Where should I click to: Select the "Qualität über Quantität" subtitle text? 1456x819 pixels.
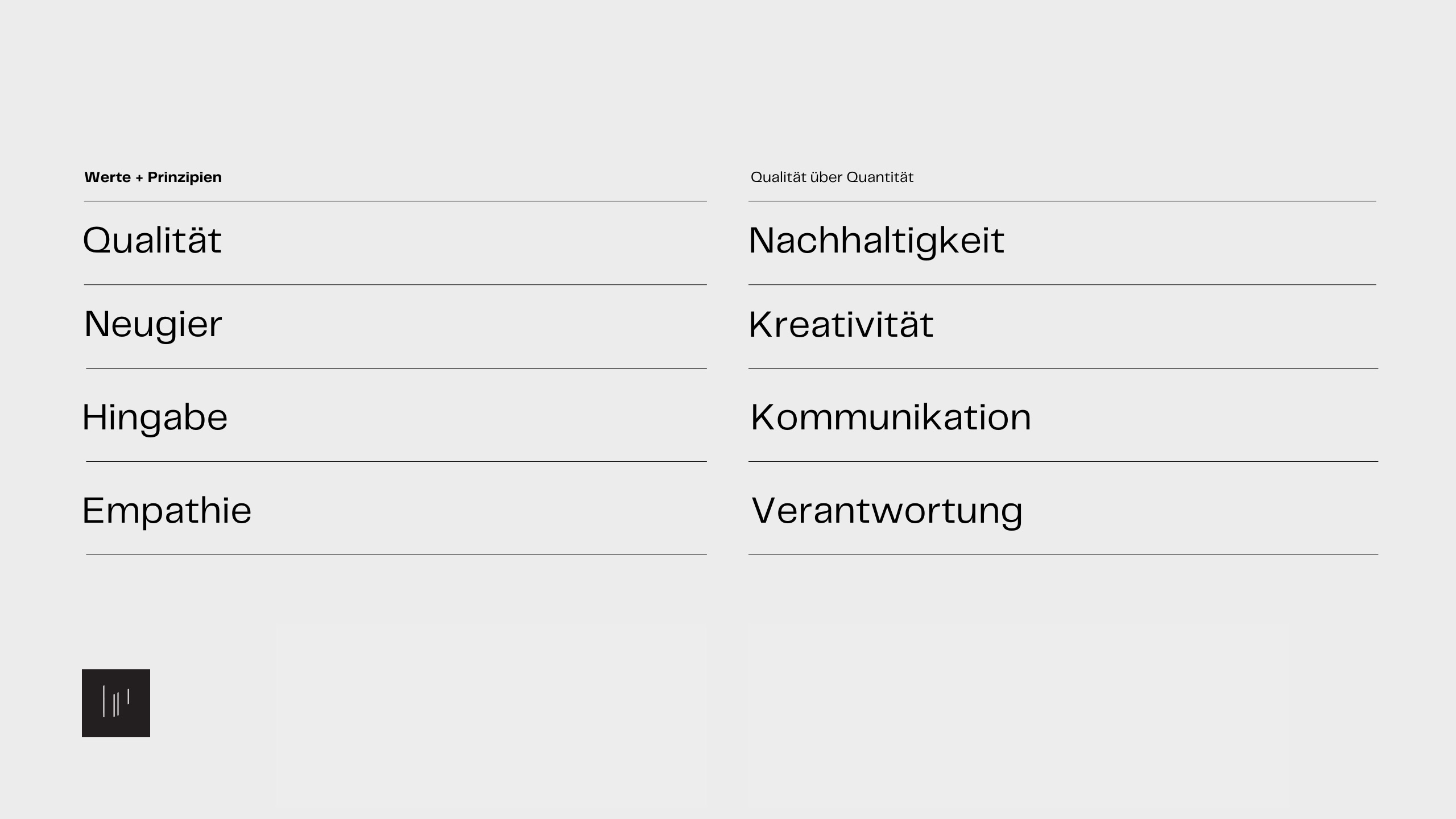(832, 177)
